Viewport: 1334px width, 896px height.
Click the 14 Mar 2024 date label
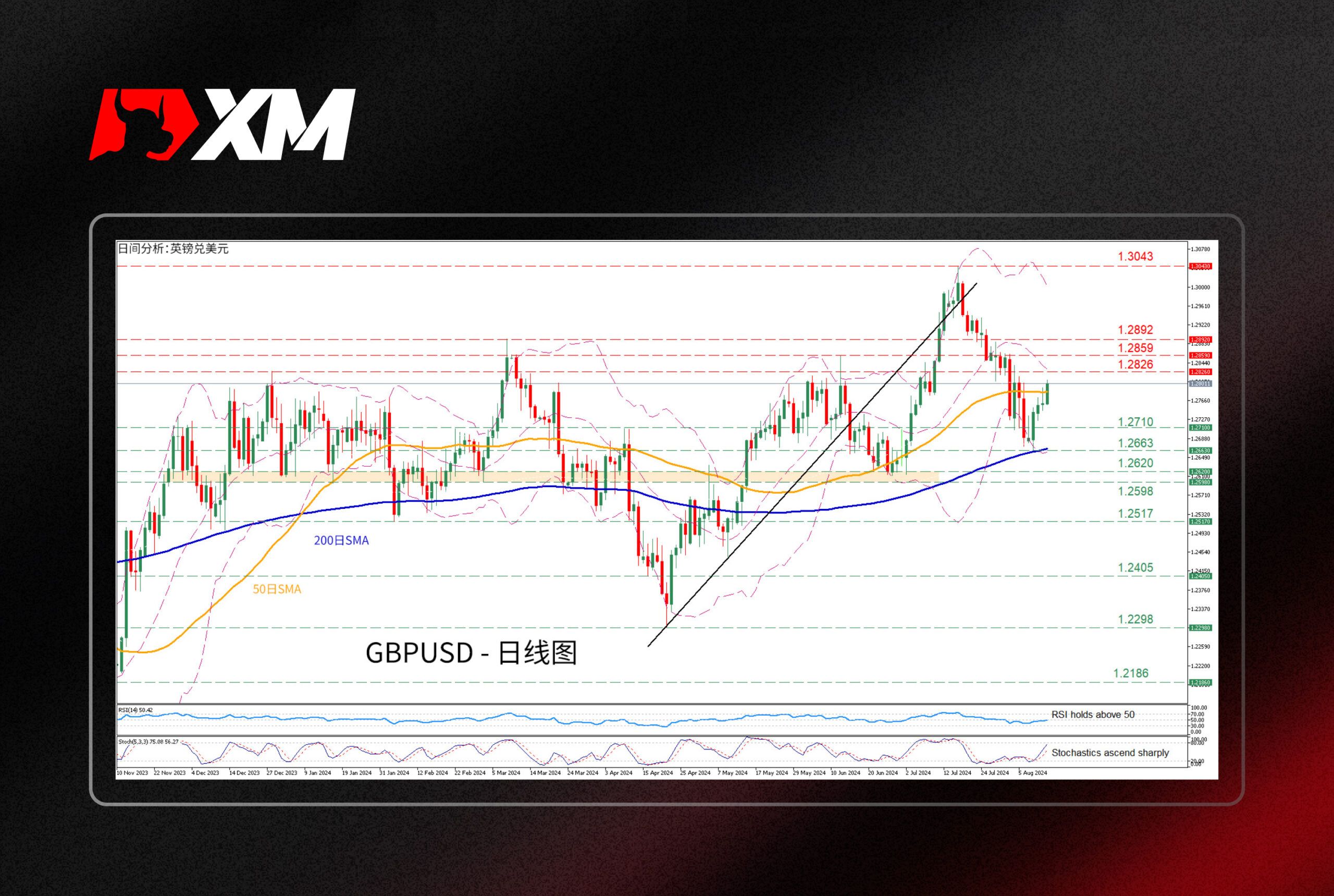point(545,773)
